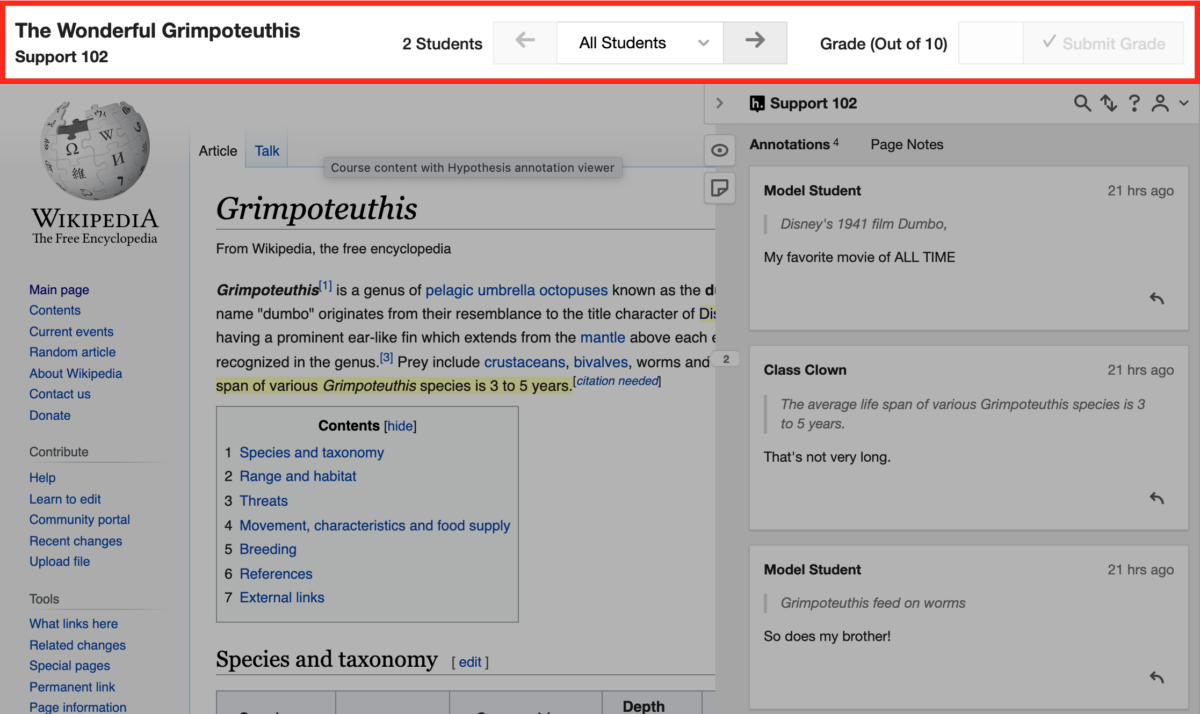Viewport: 1200px width, 714px height.
Task: Collapse the Hypothesis sidebar with the arrow
Action: pos(719,103)
